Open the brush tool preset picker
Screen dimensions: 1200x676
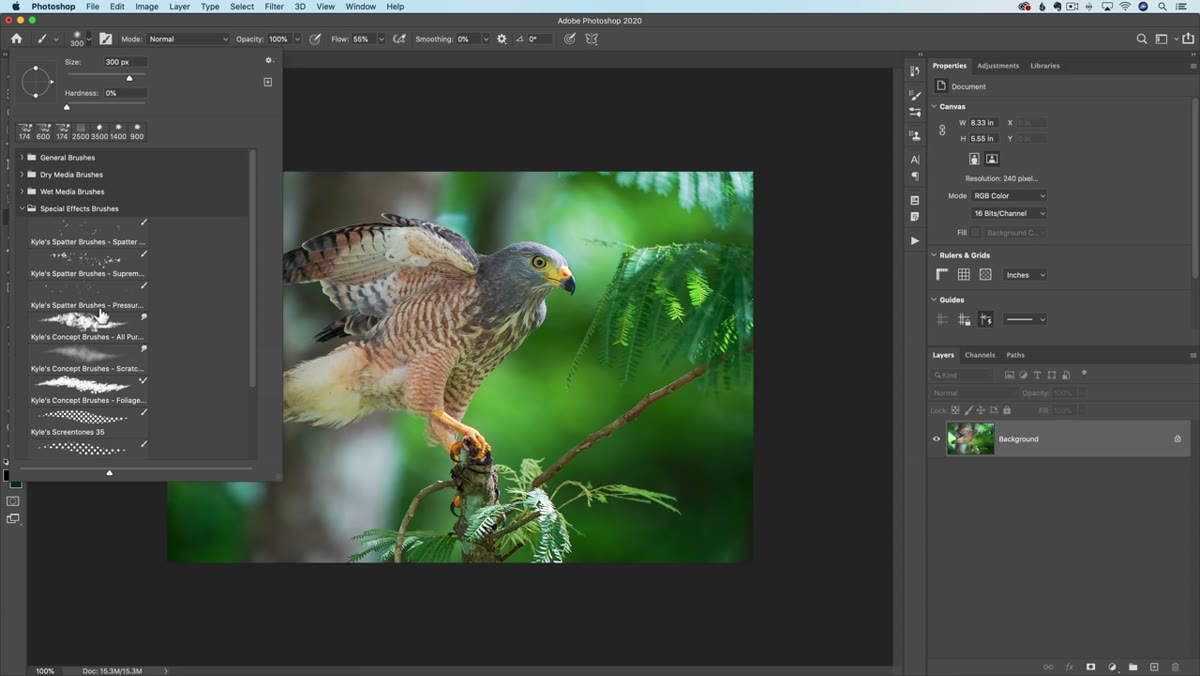tap(47, 39)
